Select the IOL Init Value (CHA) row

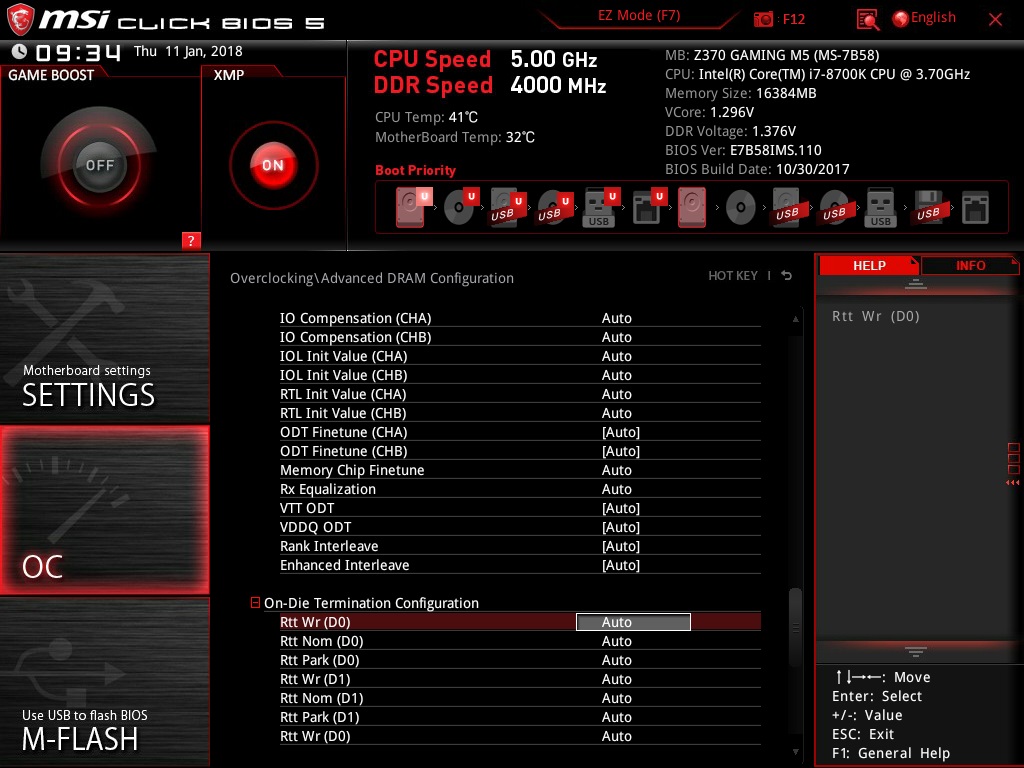[x=520, y=356]
